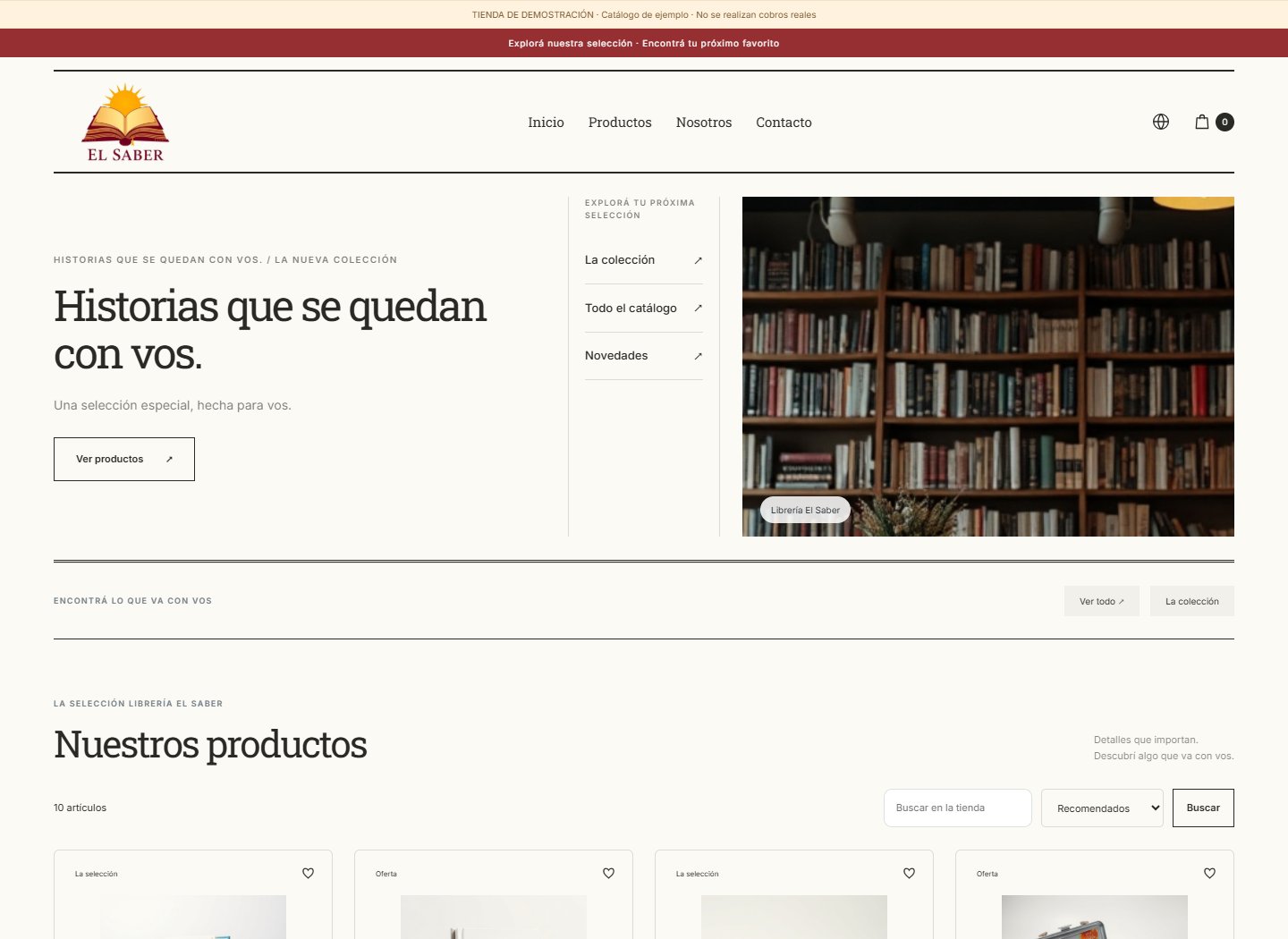Viewport: 1288px width, 939px height.
Task: Open 'La colección' hero side link
Action: click(x=644, y=260)
